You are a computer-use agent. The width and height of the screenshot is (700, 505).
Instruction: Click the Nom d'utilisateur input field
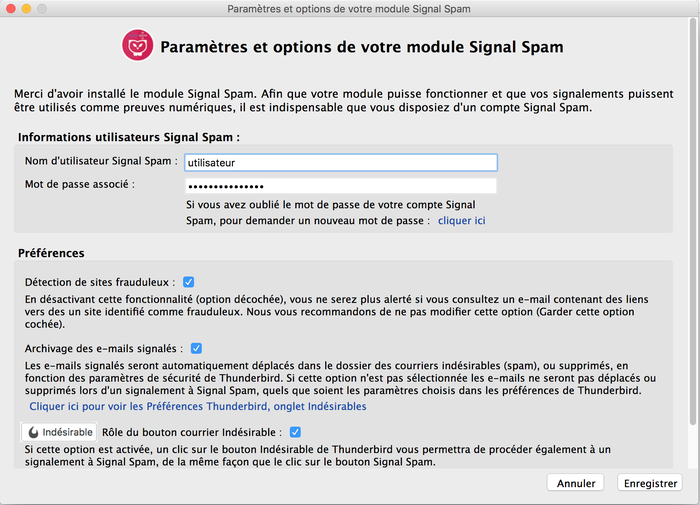pos(341,163)
